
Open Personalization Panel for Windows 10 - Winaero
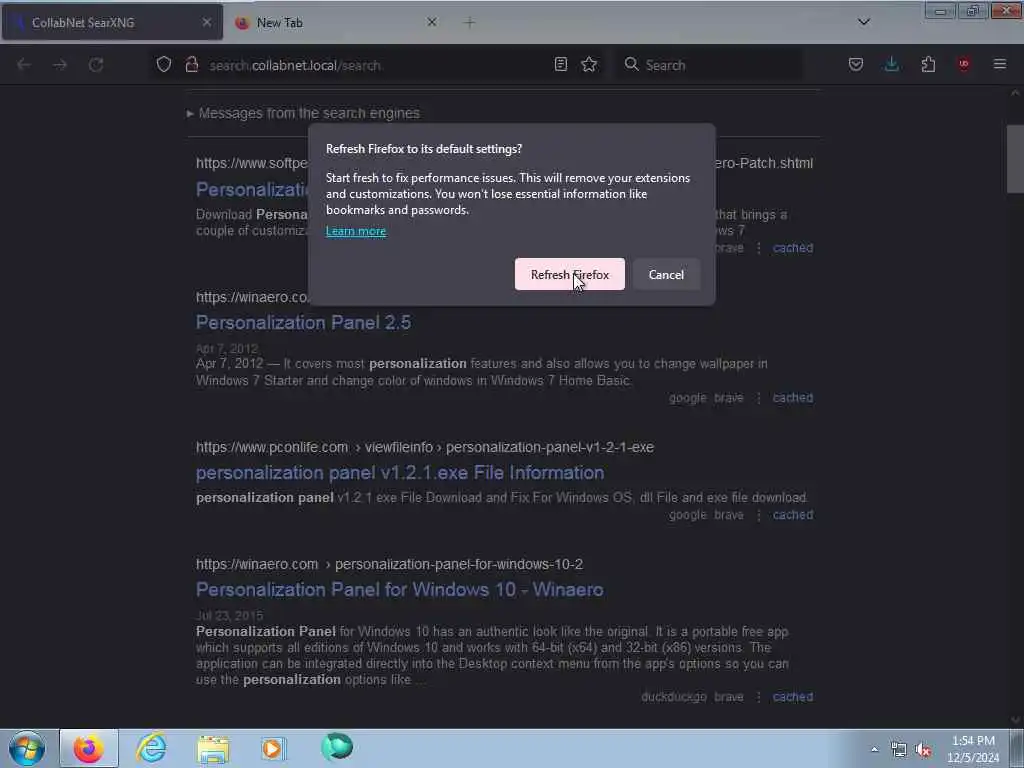400,590
